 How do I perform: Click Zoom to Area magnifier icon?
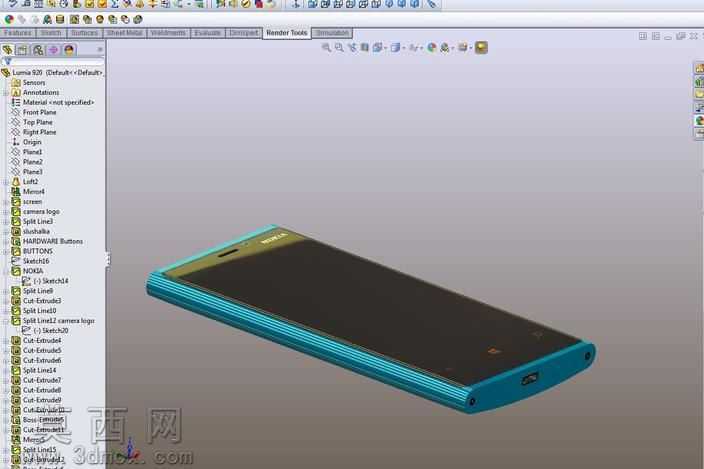coord(339,47)
